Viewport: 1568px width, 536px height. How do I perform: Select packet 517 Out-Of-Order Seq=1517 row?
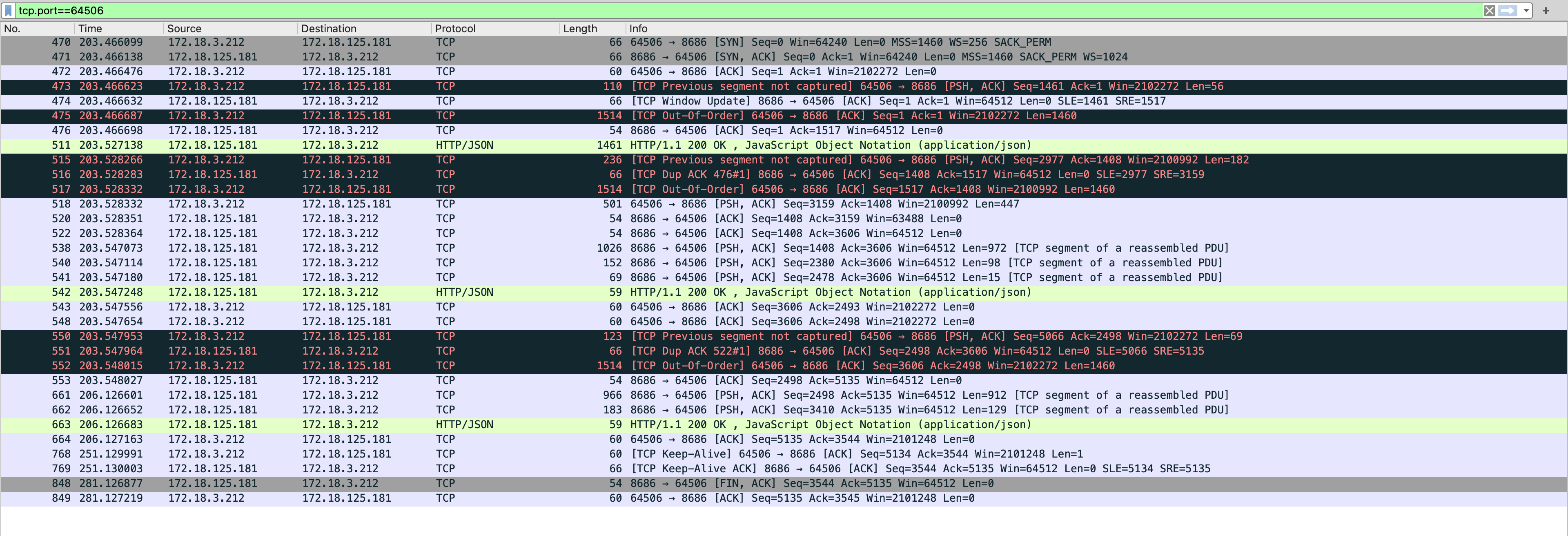784,190
